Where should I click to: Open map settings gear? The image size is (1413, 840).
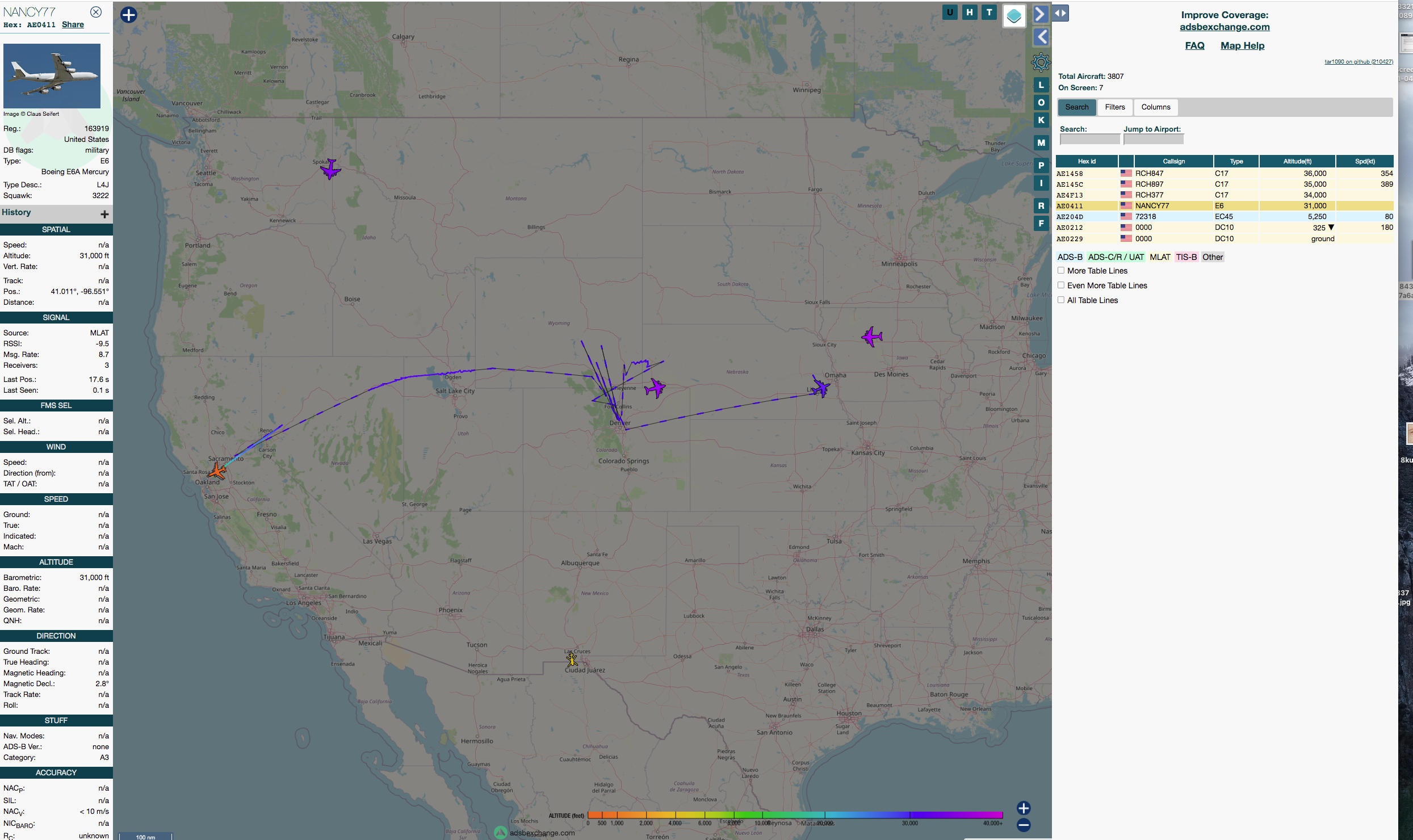pos(1041,62)
